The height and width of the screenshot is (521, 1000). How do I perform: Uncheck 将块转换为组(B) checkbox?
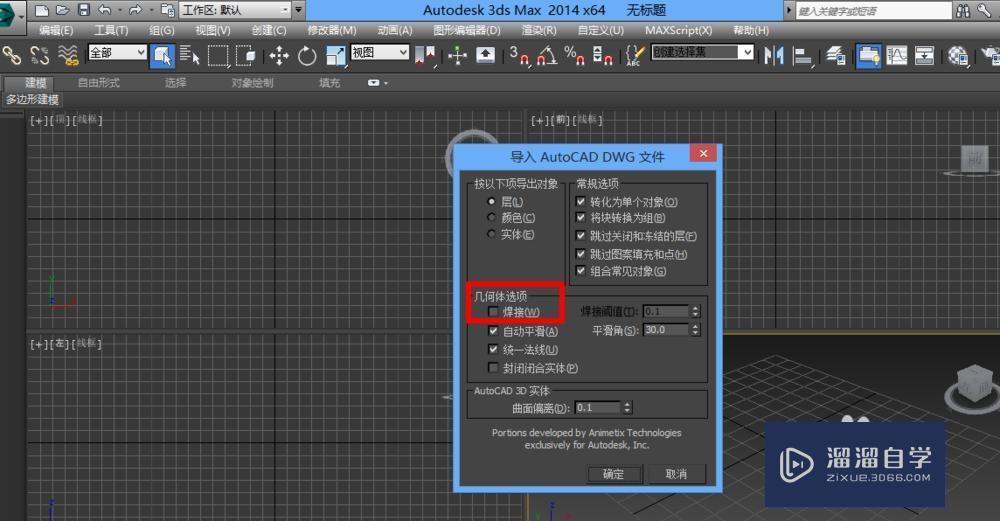tap(580, 217)
